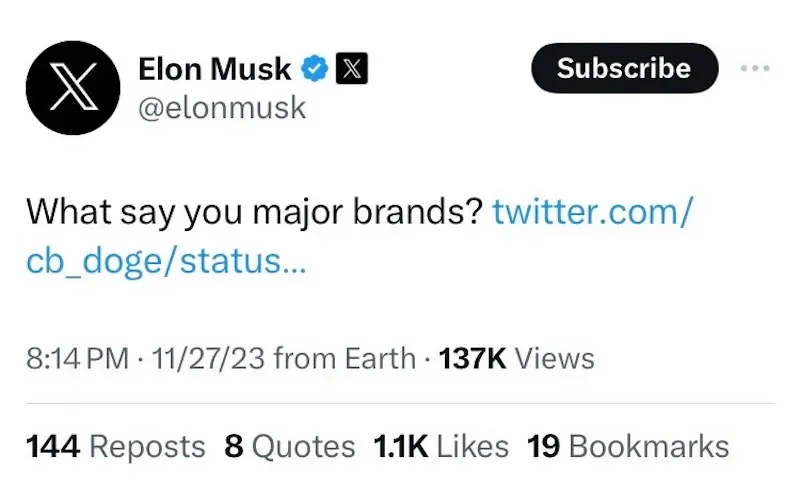Image resolution: width=800 pixels, height=487 pixels.
Task: Open the three-dot more options menu
Action: coord(755,68)
